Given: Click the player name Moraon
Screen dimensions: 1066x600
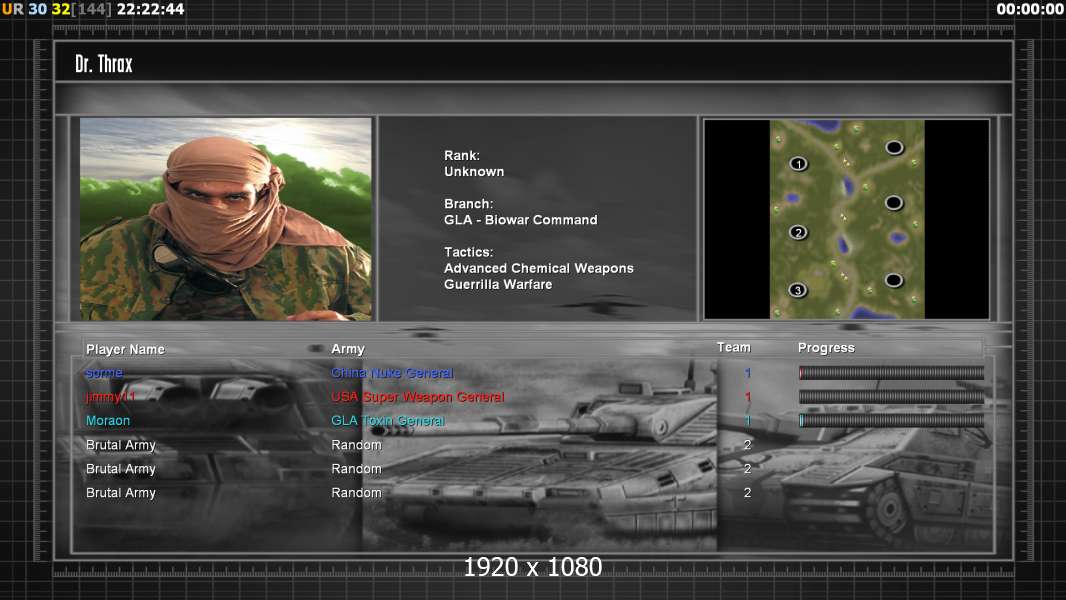Looking at the screenshot, I should point(108,421).
